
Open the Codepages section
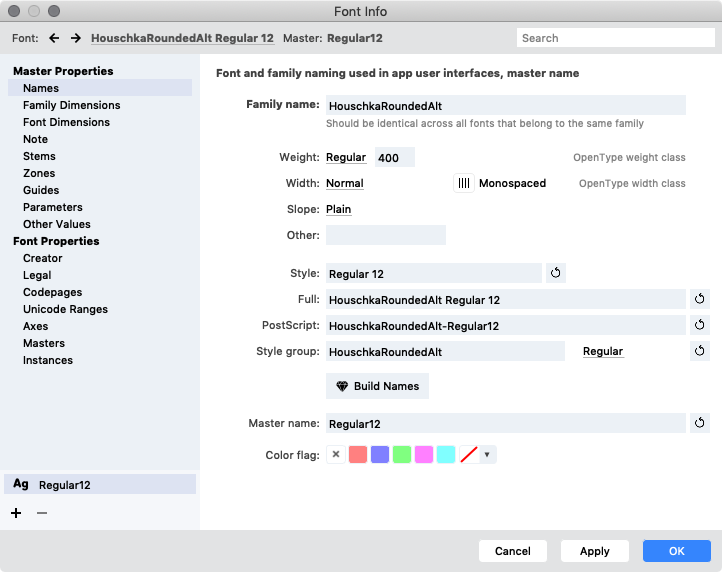[x=52, y=292]
